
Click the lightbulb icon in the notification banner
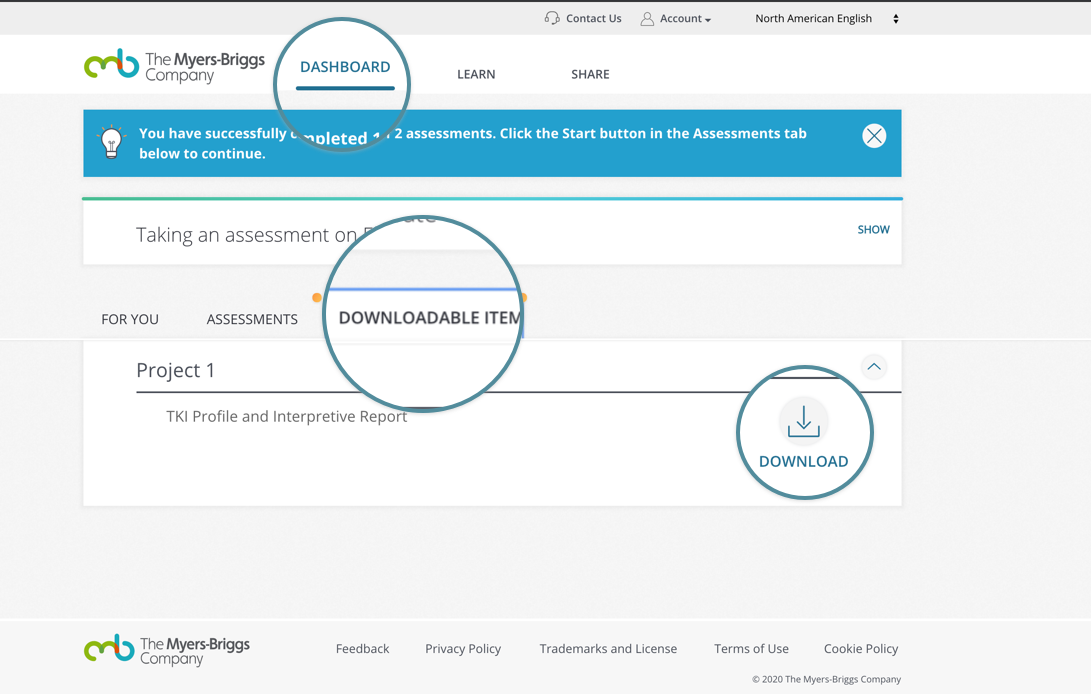pyautogui.click(x=111, y=140)
